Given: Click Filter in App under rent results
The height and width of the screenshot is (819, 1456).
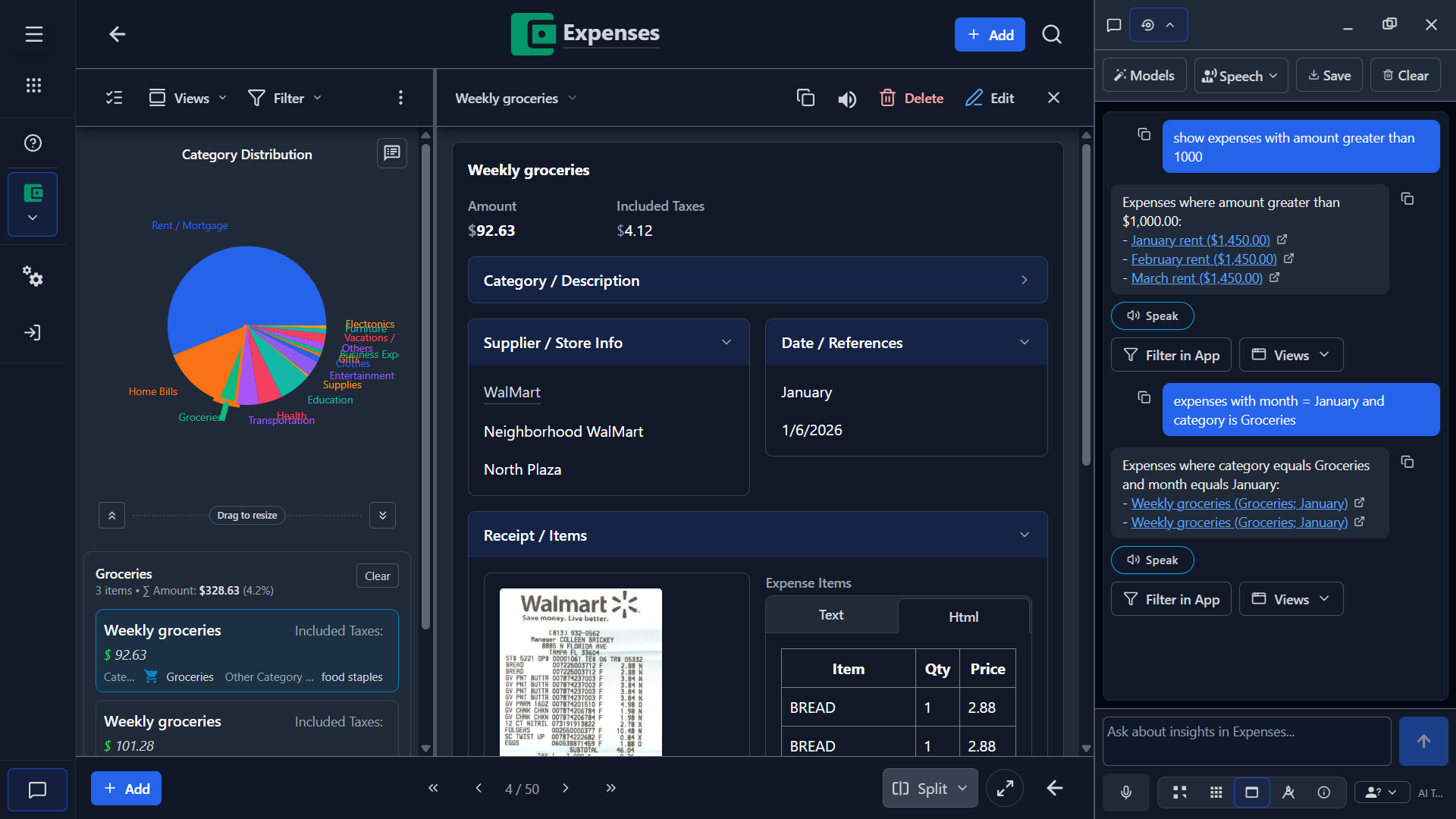Looking at the screenshot, I should pos(1171,355).
